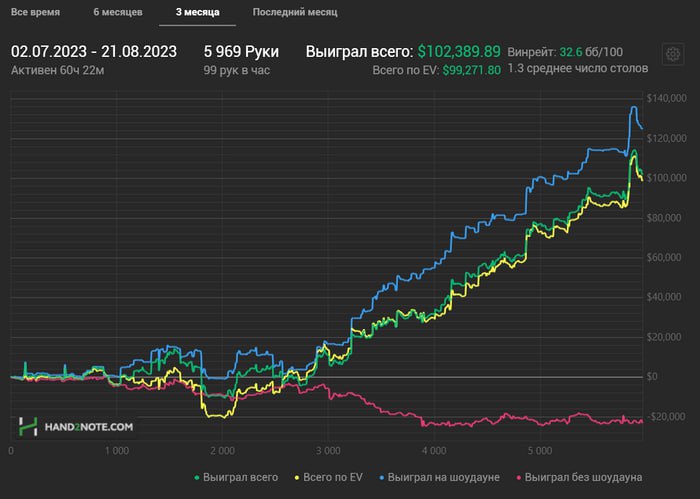Click the "Винрейт:" label
This screenshot has width=700, height=499.
(532, 52)
